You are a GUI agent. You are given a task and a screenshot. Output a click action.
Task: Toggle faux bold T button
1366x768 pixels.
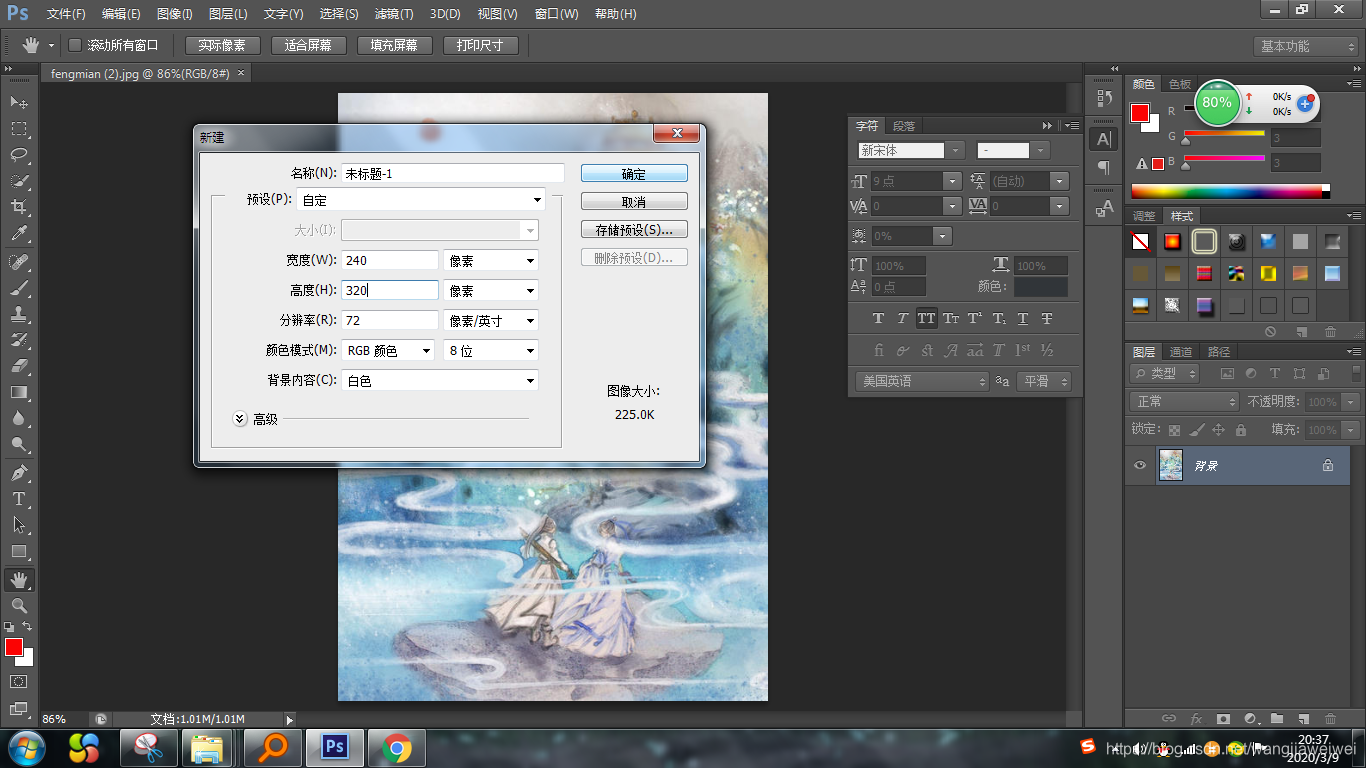coord(878,318)
